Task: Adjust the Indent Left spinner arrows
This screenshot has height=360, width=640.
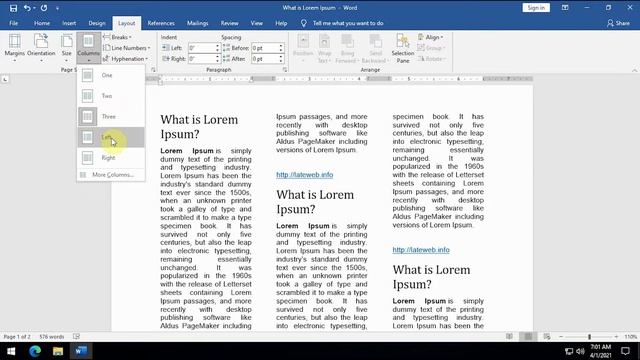Action: [218, 48]
